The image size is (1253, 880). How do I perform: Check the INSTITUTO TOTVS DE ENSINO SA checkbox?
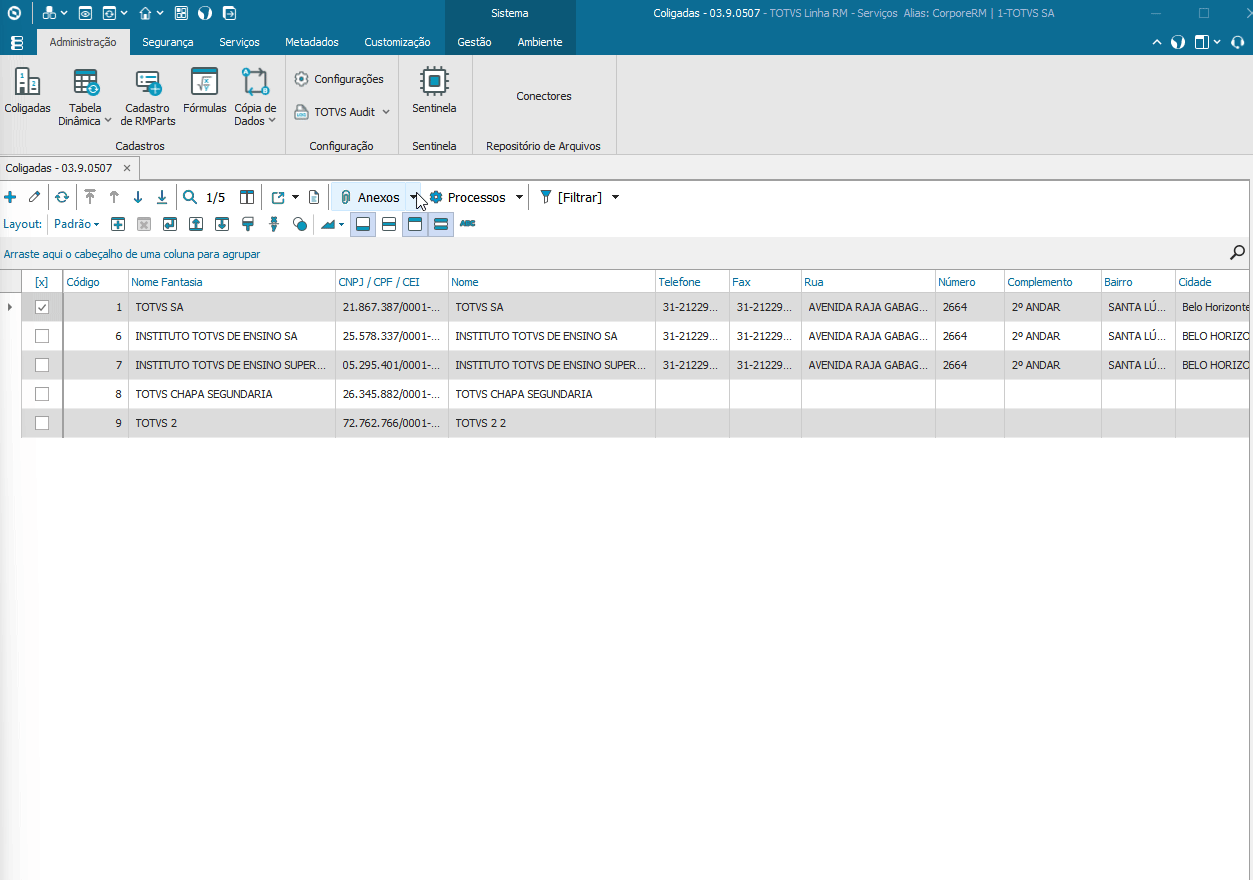point(42,336)
